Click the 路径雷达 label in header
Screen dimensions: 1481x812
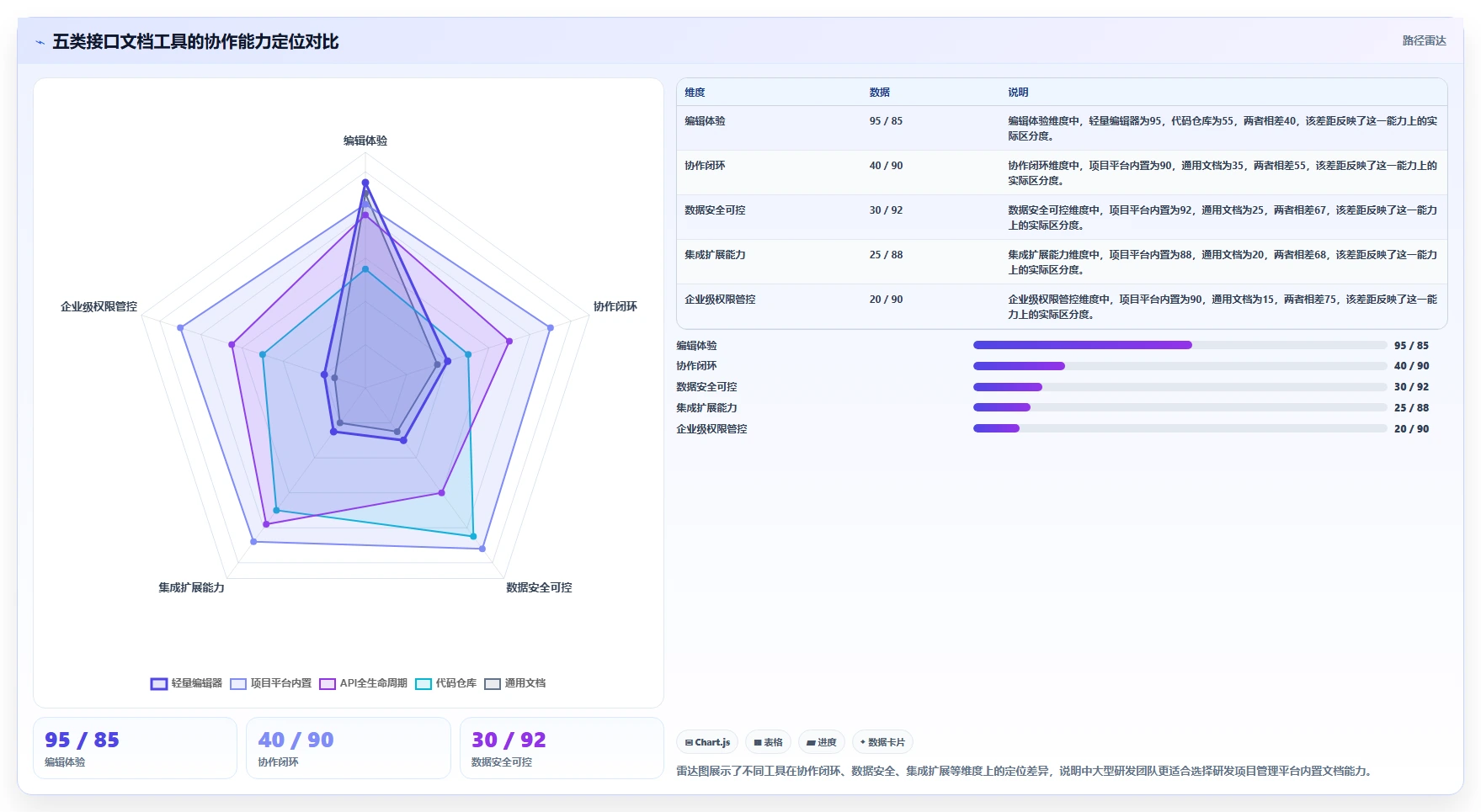tap(1424, 40)
